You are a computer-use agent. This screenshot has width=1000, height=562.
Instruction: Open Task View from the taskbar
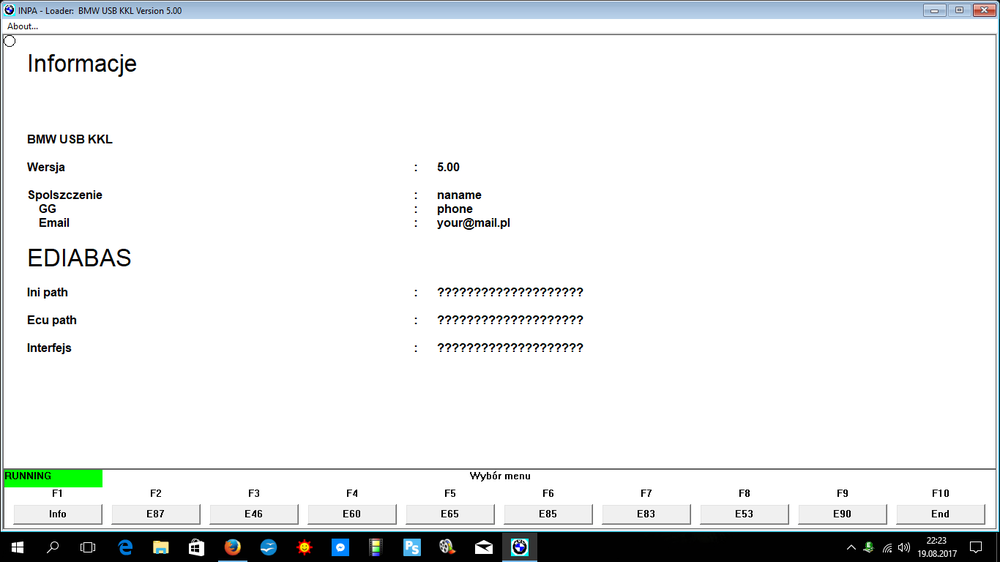click(x=88, y=547)
